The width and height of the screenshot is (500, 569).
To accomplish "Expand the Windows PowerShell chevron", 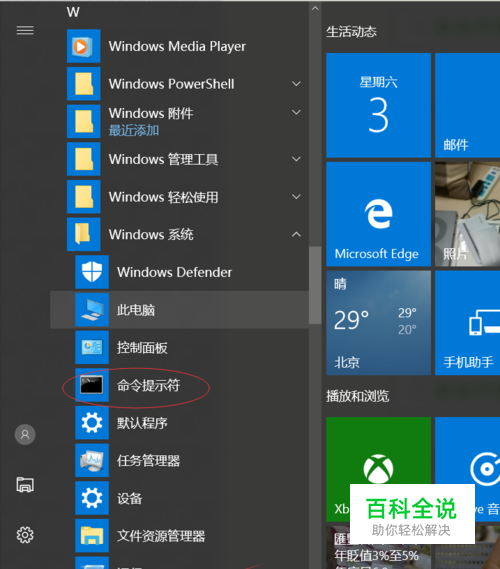I will (296, 84).
